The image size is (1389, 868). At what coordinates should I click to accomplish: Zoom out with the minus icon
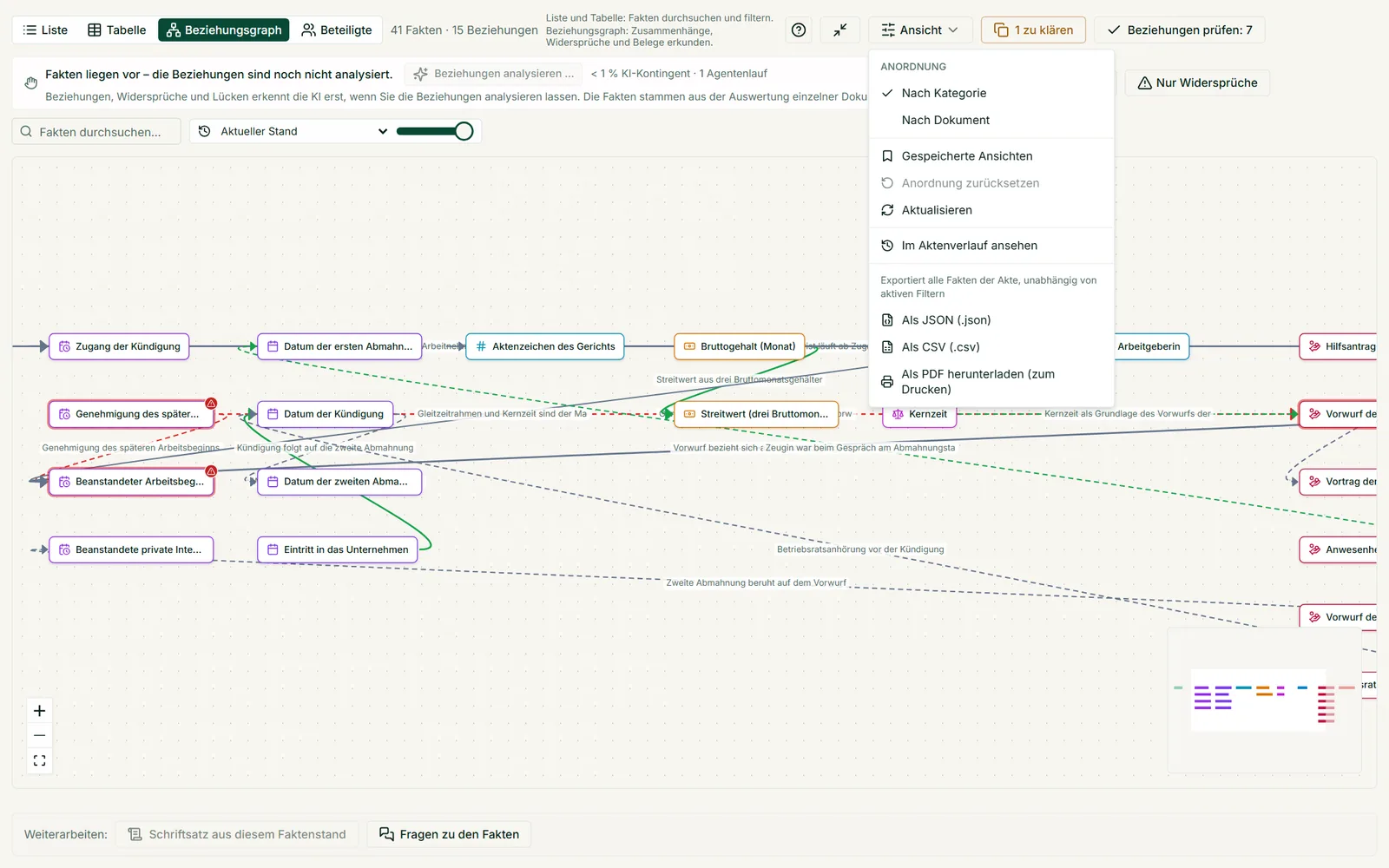point(40,735)
